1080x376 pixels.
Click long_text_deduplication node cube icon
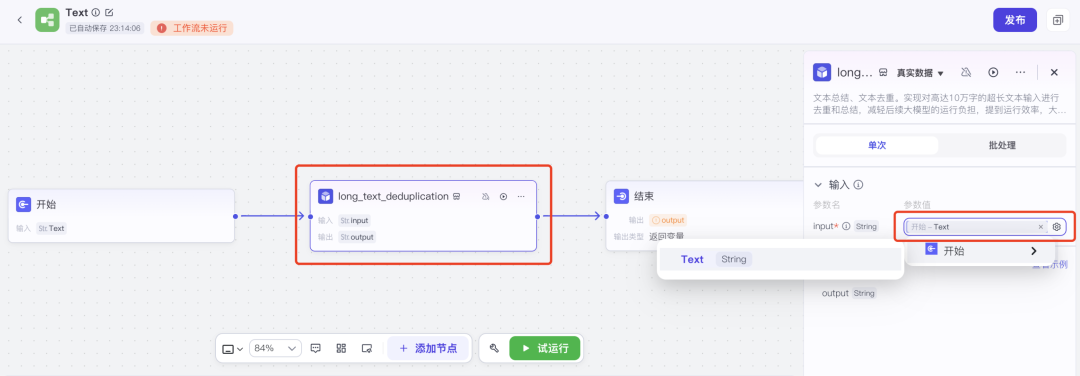(x=325, y=196)
